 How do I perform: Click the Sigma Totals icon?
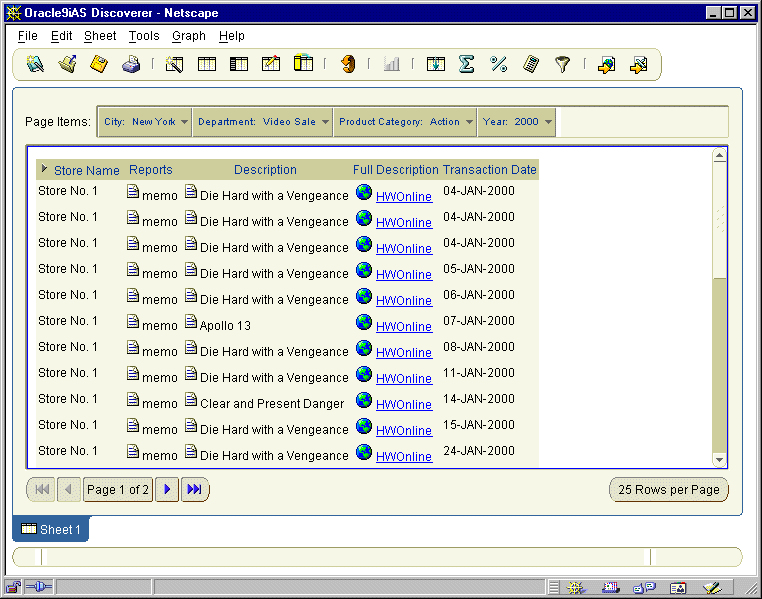[x=467, y=64]
